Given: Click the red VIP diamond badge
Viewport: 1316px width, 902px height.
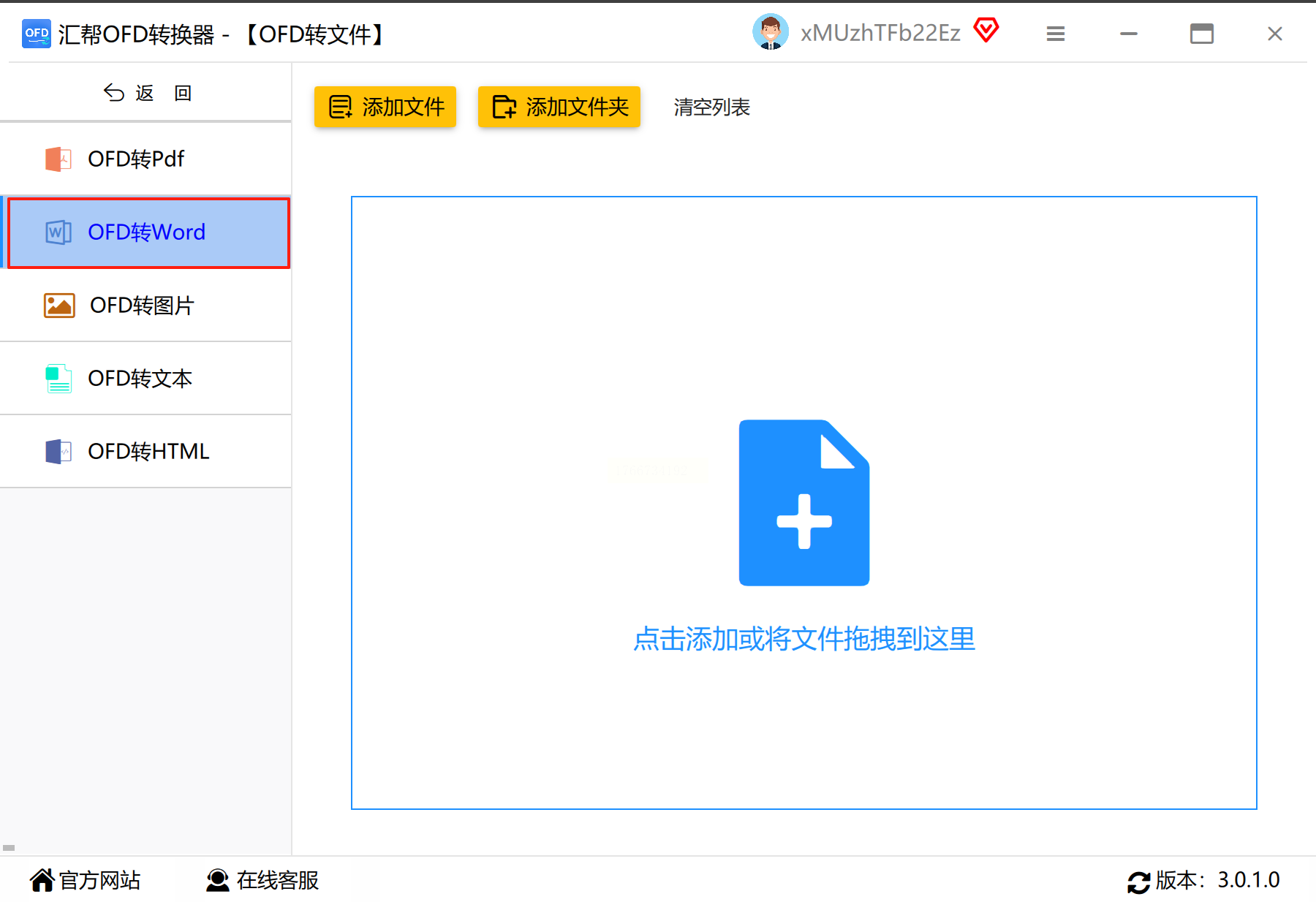Looking at the screenshot, I should tap(986, 31).
